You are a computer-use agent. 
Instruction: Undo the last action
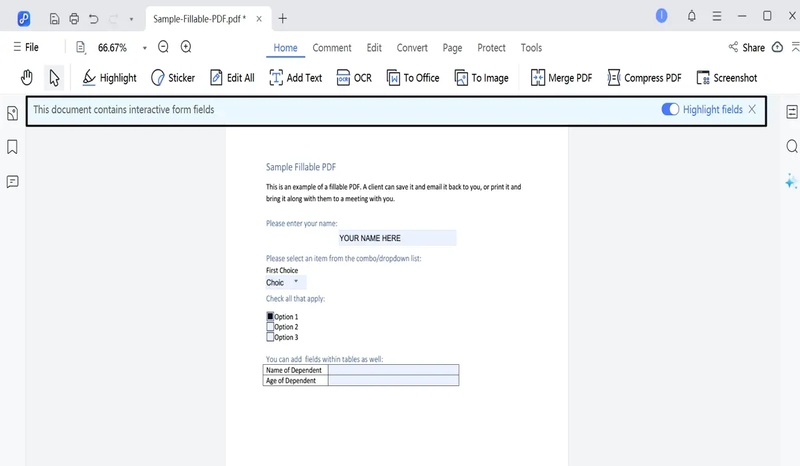(x=93, y=19)
